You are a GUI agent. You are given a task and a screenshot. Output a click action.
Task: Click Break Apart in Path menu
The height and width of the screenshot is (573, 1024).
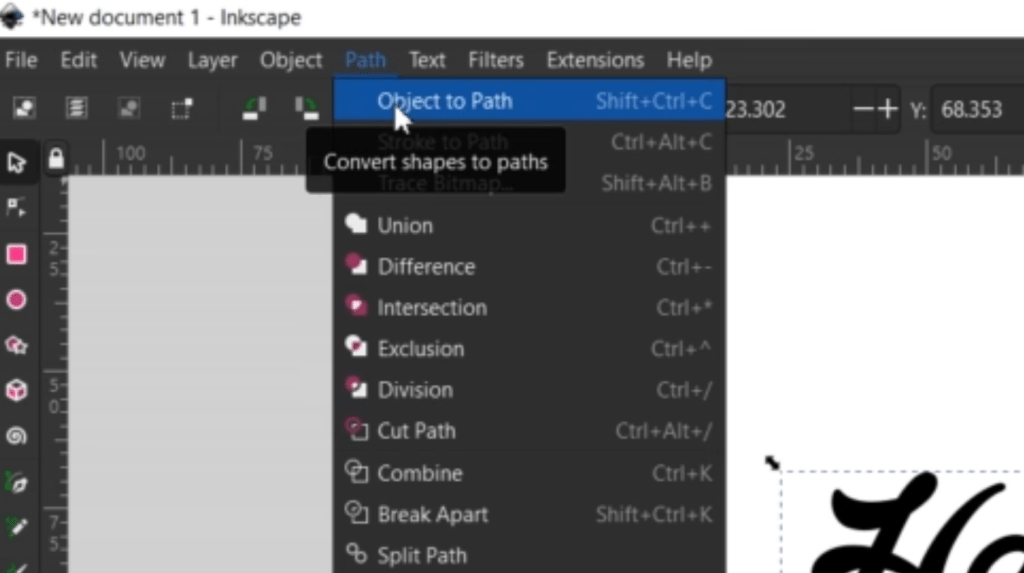(432, 515)
